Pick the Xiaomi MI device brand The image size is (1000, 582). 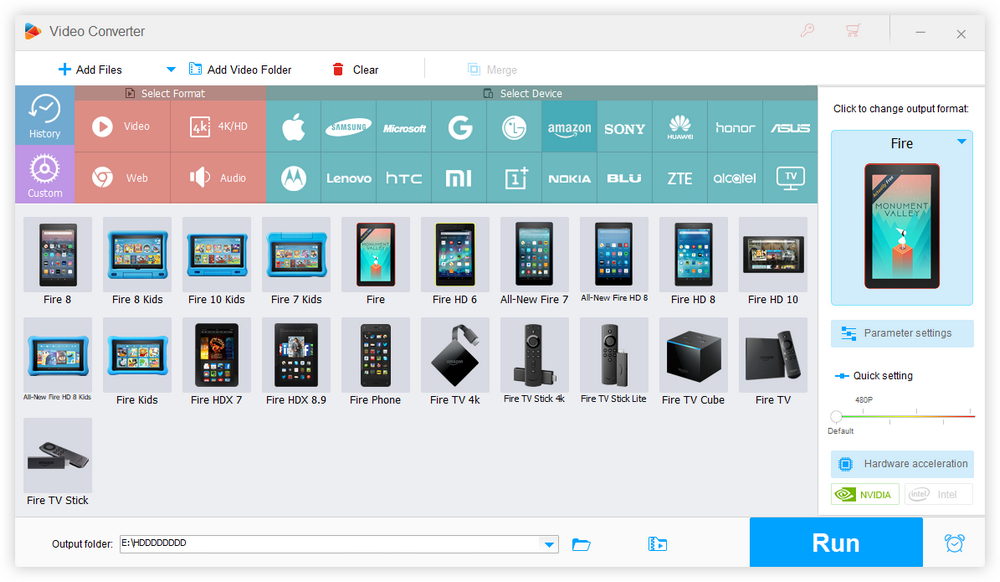pos(459,178)
